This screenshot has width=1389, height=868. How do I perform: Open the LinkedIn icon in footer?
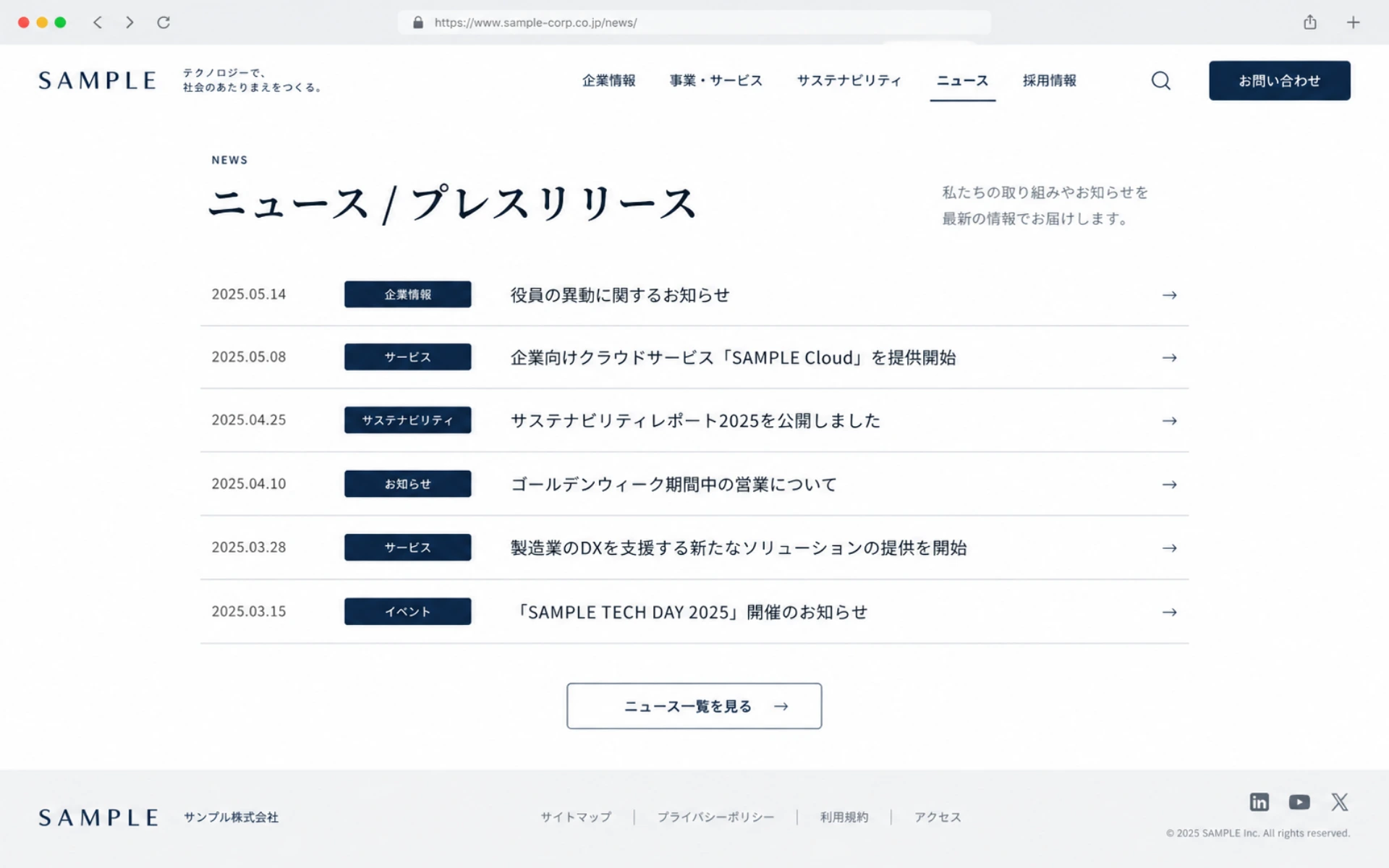point(1259,801)
